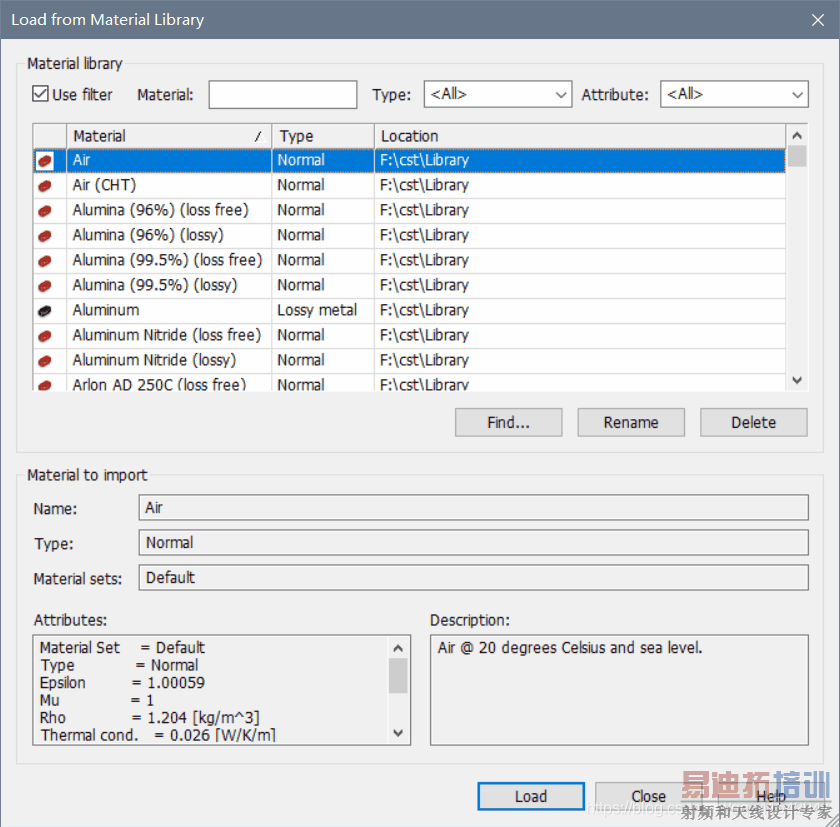Click the Thermal cond. attribute line
This screenshot has height=827, width=840.
click(158, 735)
